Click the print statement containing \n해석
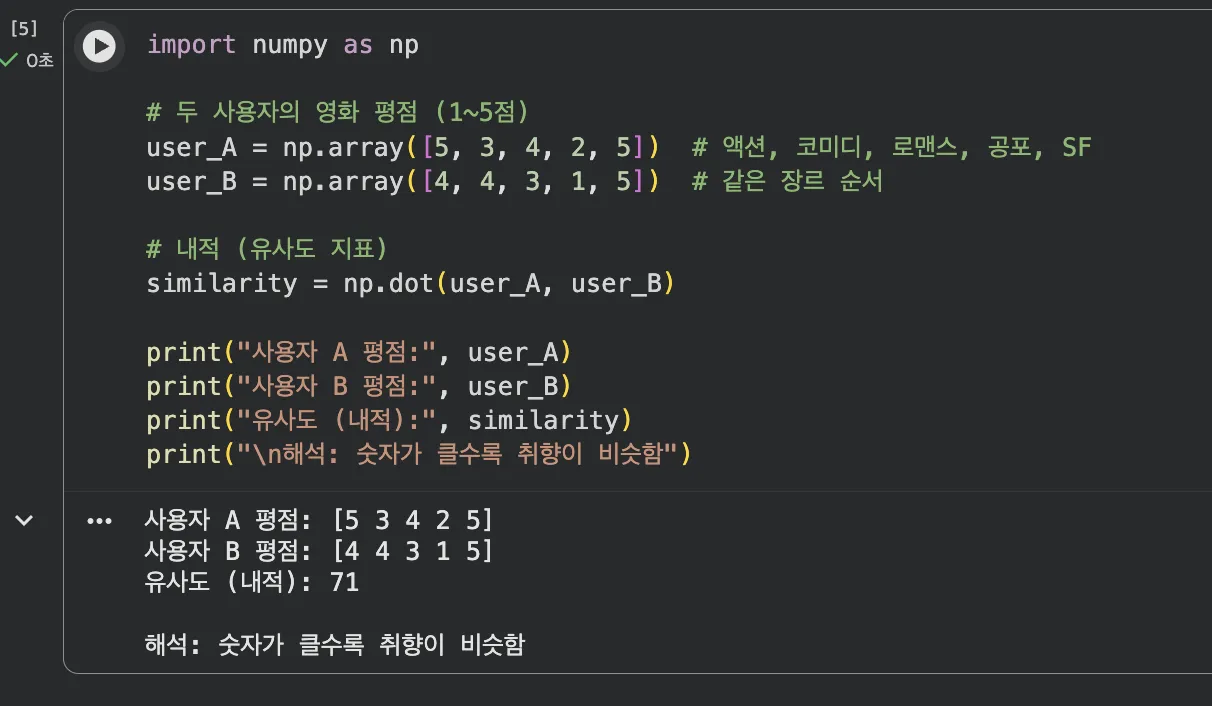The width and height of the screenshot is (1212, 706). click(x=418, y=454)
